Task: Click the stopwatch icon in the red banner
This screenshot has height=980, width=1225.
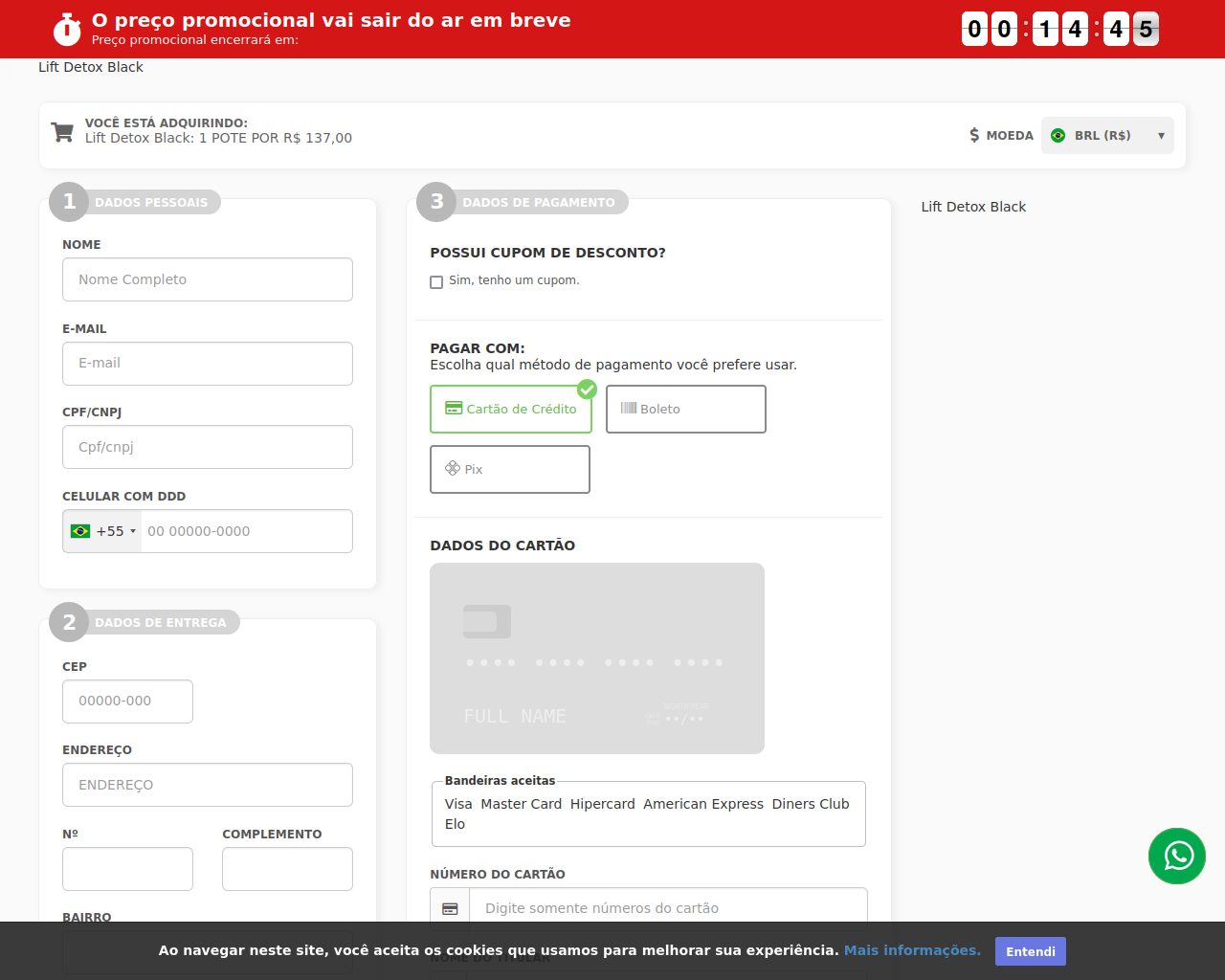Action: [x=67, y=29]
